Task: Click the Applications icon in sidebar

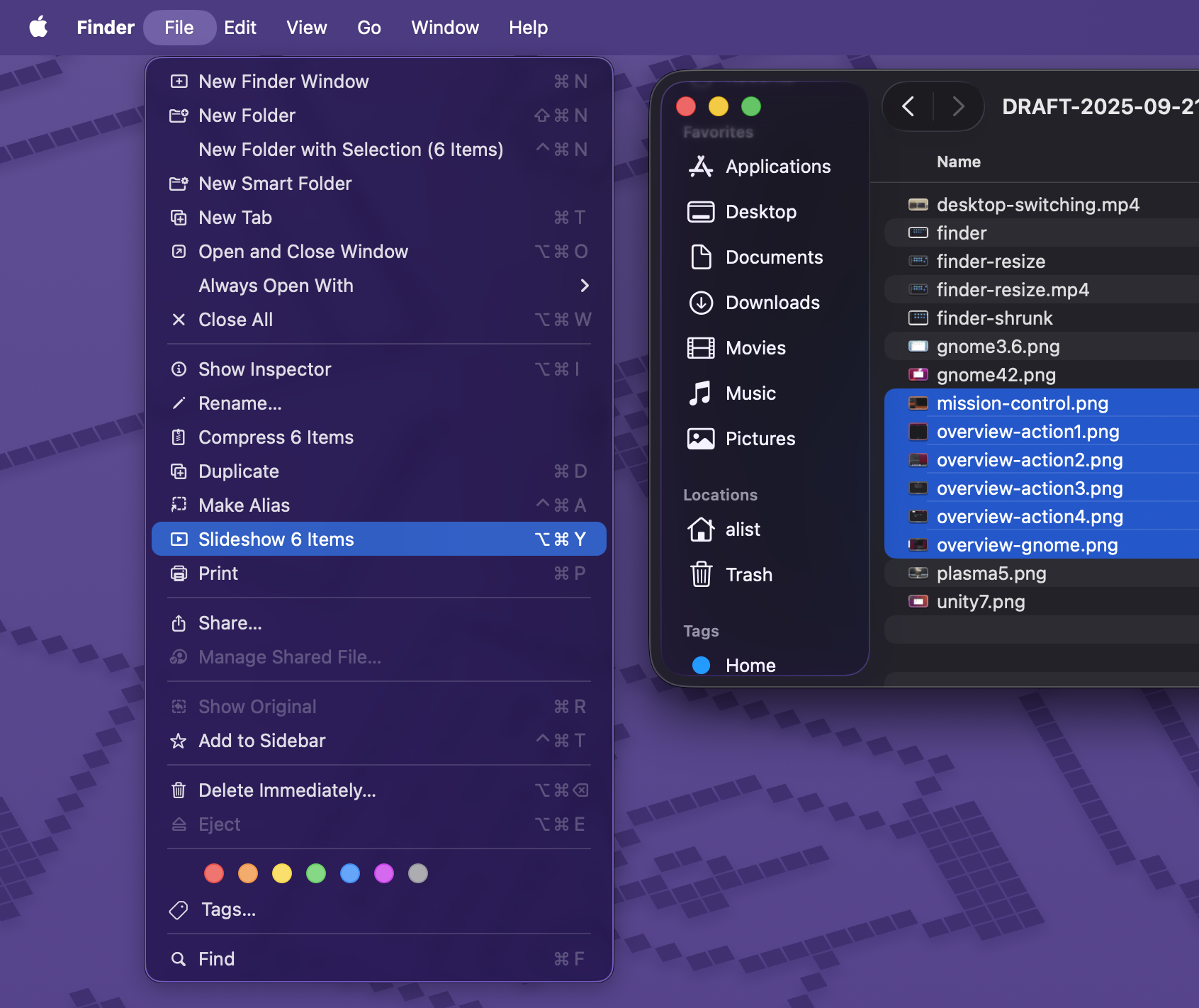Action: pyautogui.click(x=700, y=167)
